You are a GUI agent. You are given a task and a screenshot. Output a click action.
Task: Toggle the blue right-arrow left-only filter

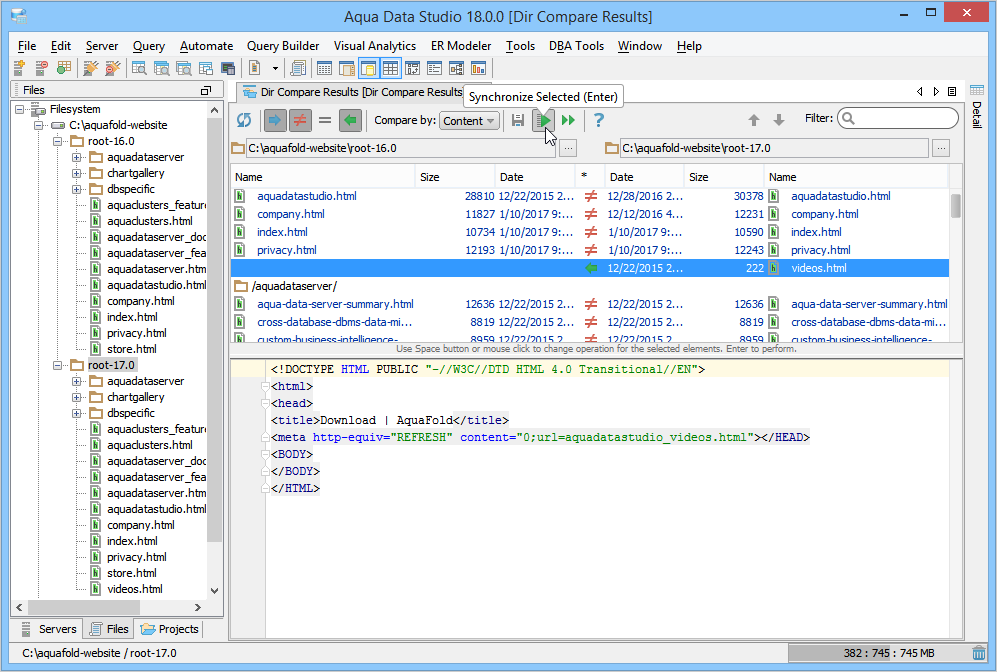275,120
